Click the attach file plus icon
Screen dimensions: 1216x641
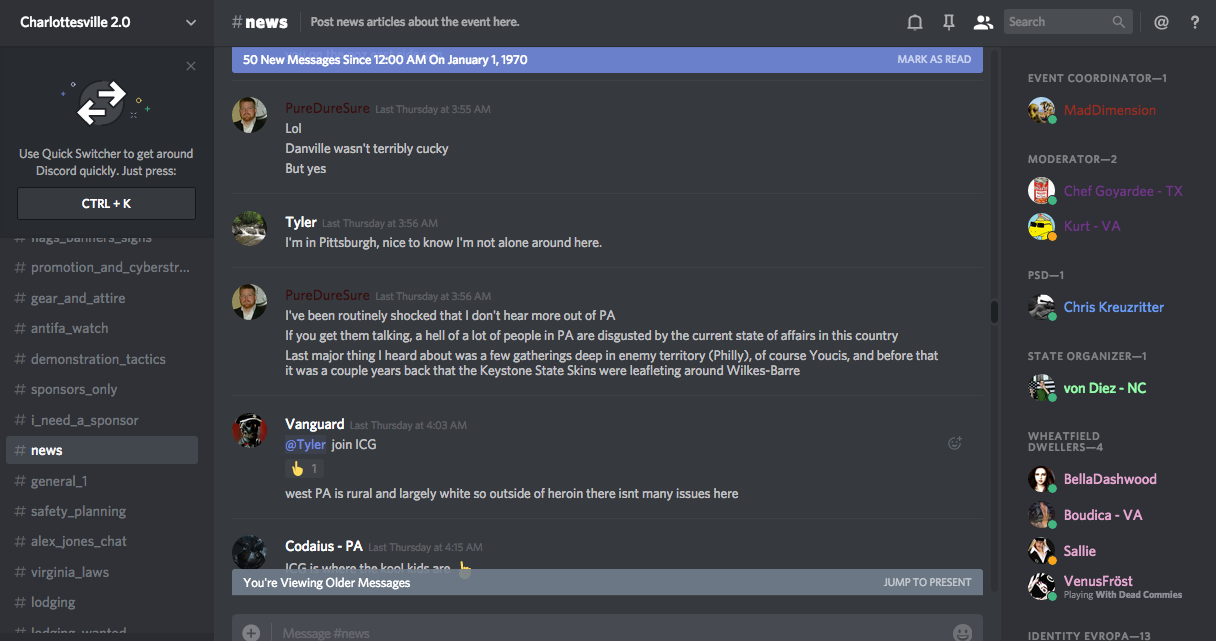pyautogui.click(x=251, y=632)
